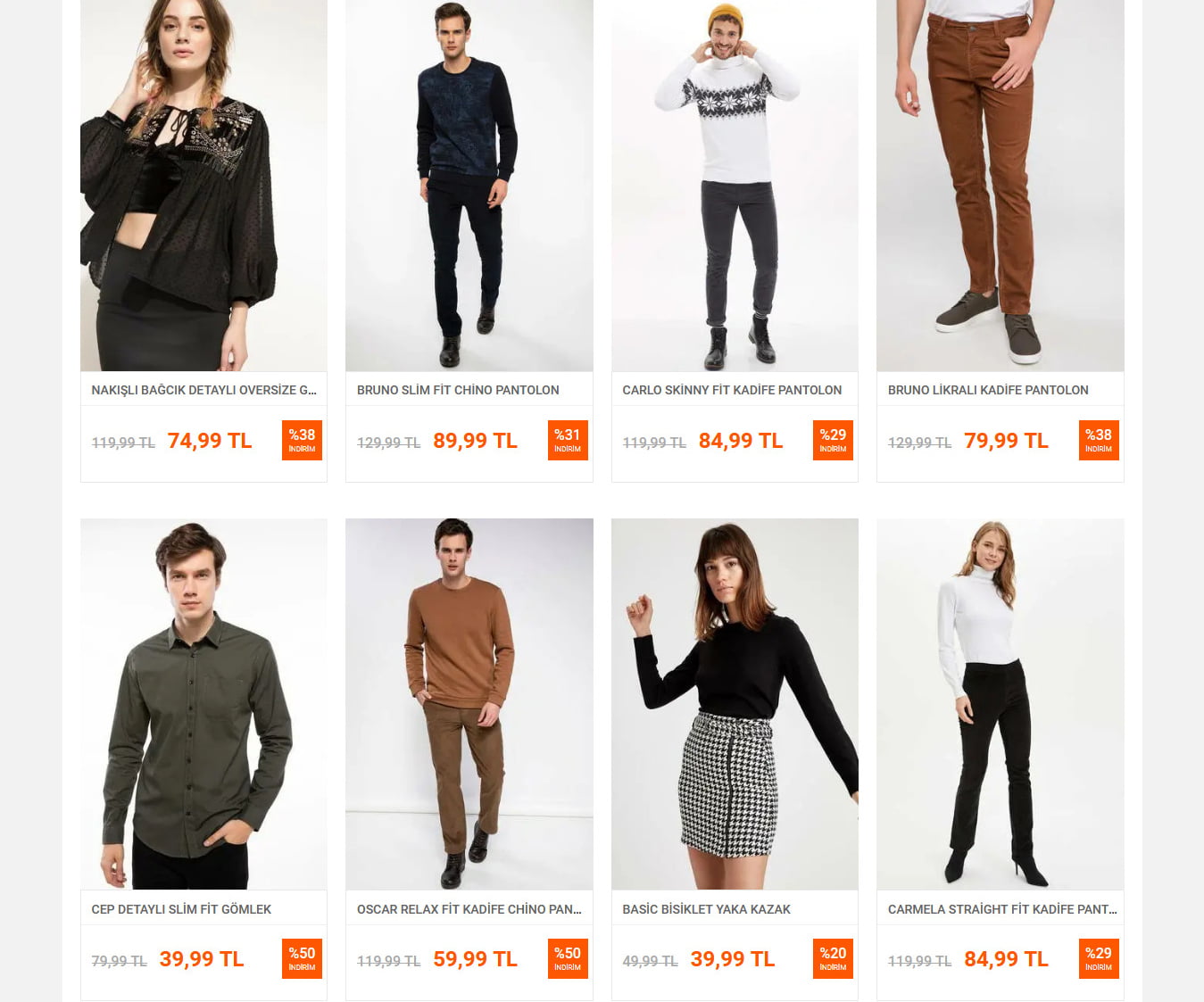Open BASİC BİSİKLET YAKA KAZAK title
Image resolution: width=1204 pixels, height=1002 pixels.
(706, 909)
